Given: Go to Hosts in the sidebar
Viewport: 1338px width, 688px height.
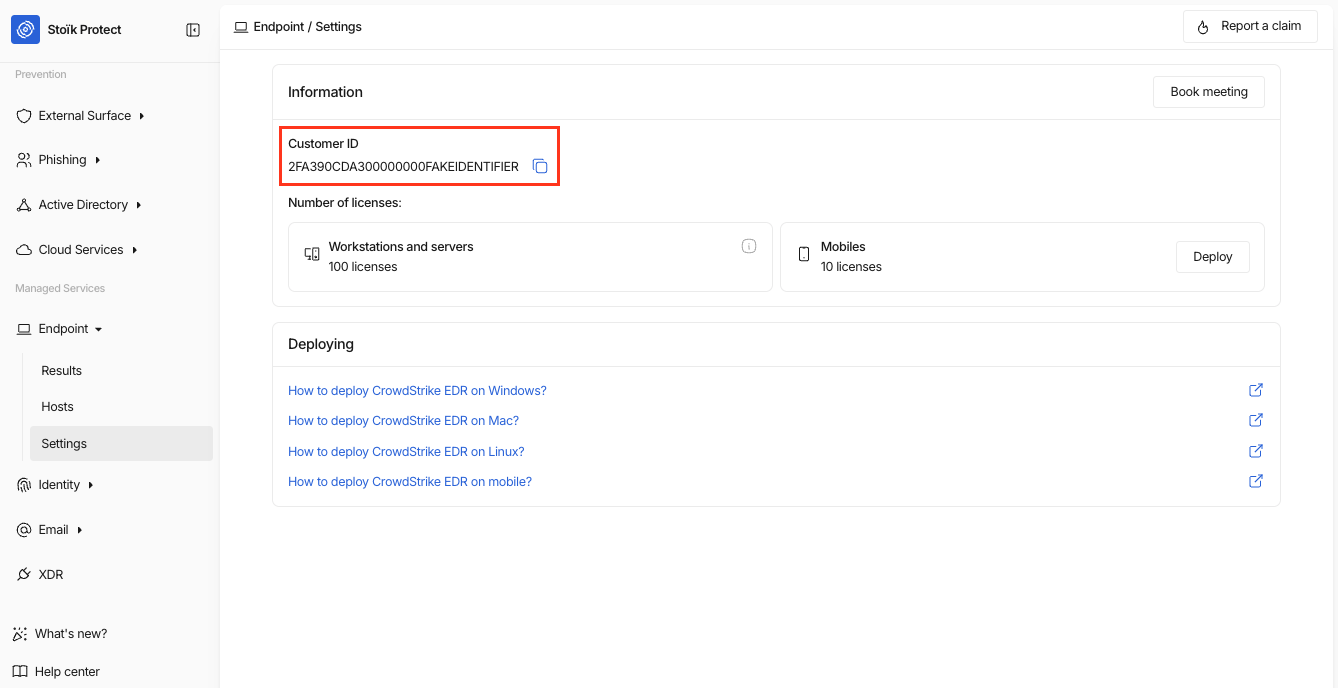Looking at the screenshot, I should tap(58, 407).
